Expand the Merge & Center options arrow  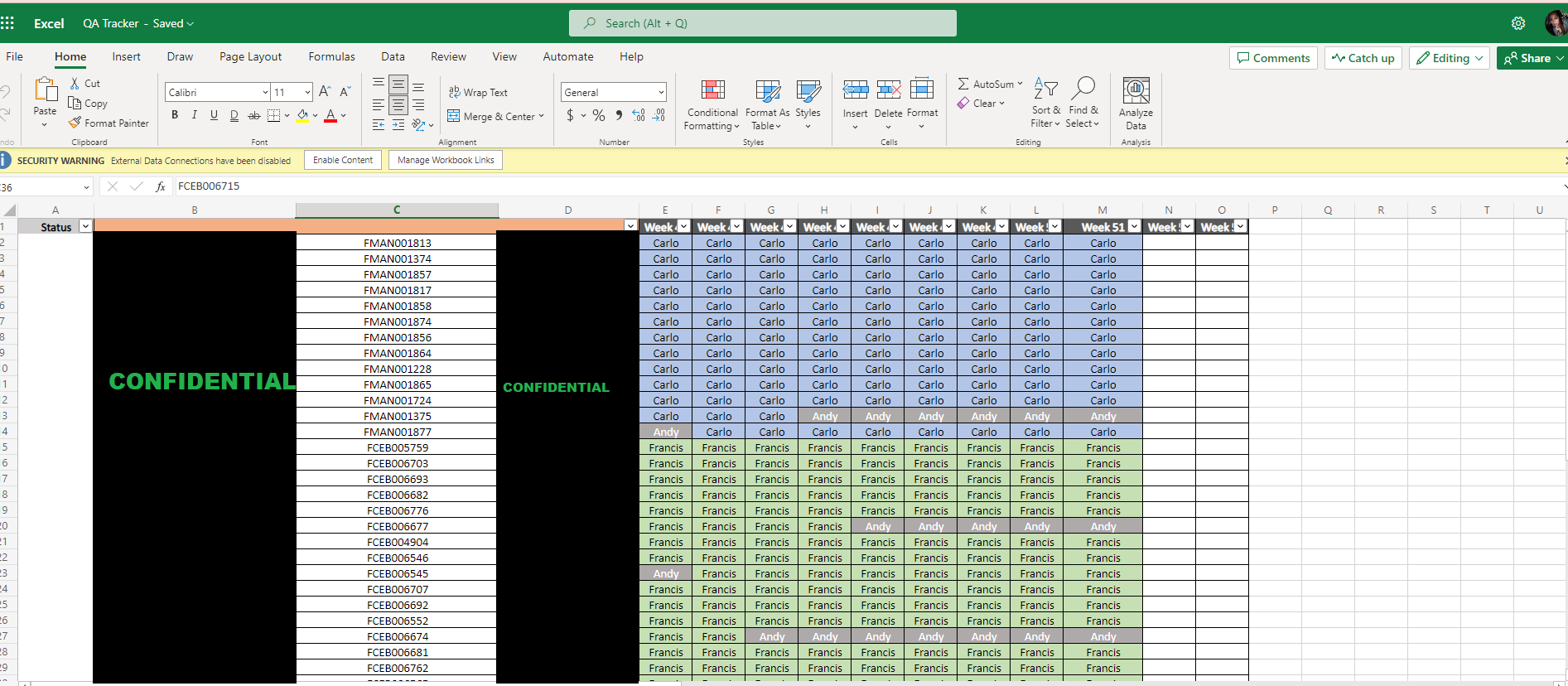click(x=541, y=116)
